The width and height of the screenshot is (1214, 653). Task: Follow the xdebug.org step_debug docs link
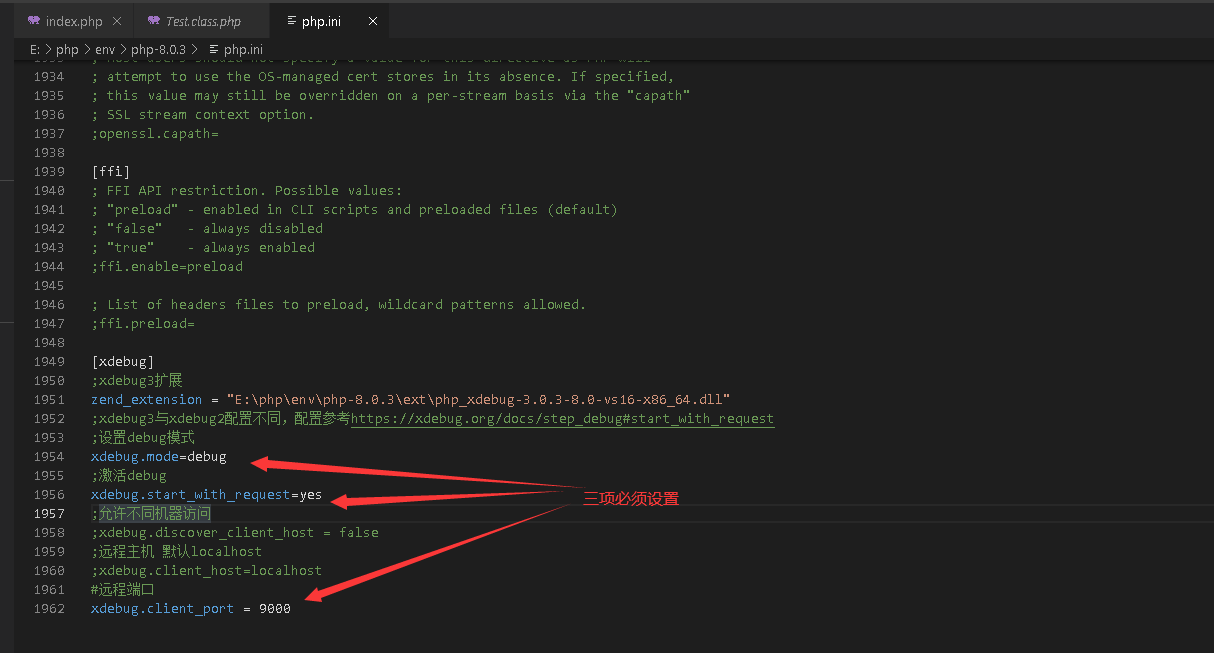coord(562,419)
